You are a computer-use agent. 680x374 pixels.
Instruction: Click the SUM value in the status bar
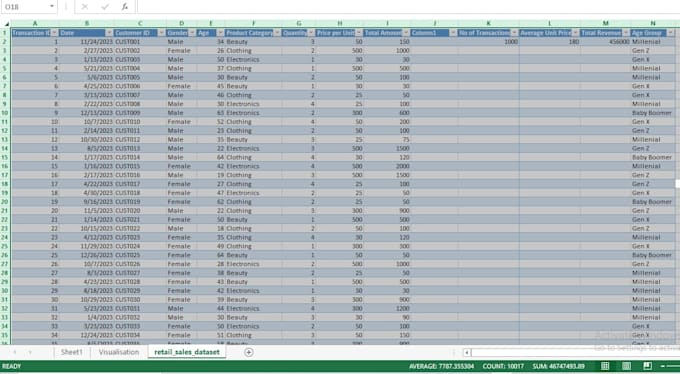(559, 366)
